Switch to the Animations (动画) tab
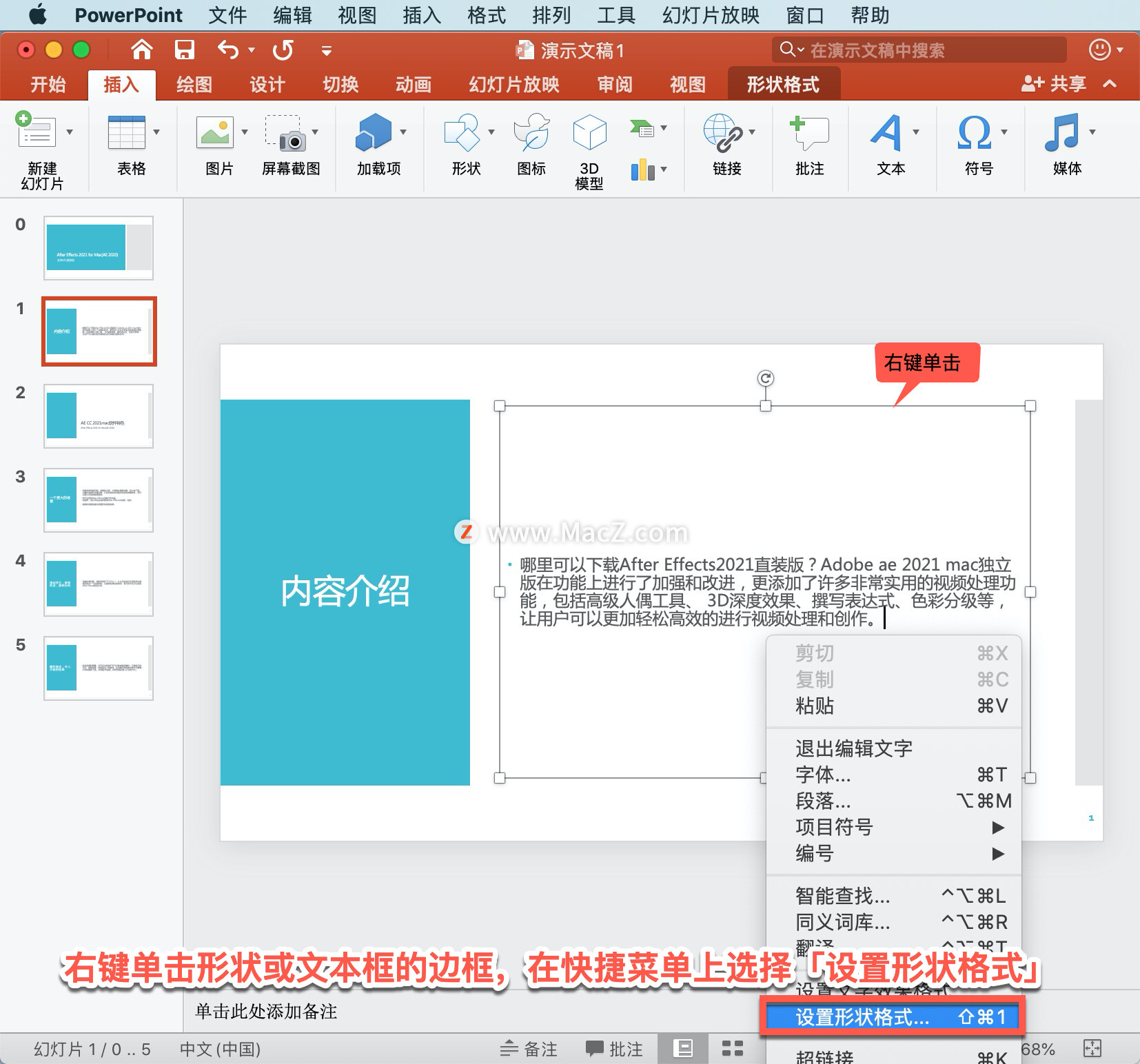 (x=414, y=85)
